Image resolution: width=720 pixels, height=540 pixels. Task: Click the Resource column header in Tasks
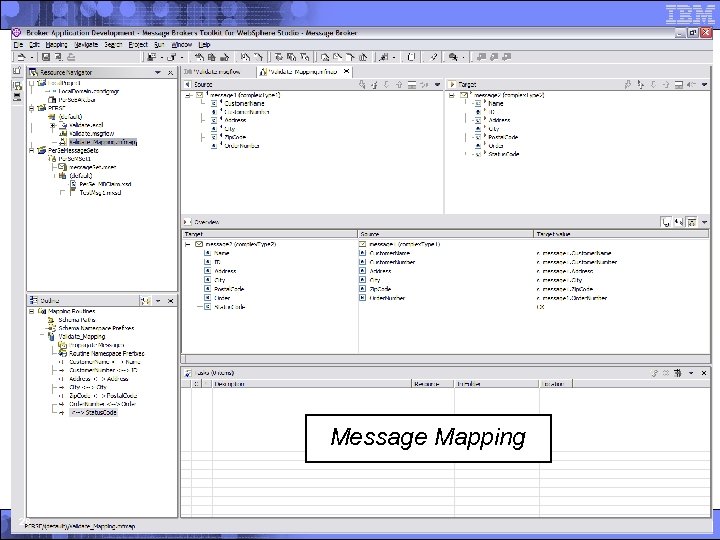click(x=433, y=384)
